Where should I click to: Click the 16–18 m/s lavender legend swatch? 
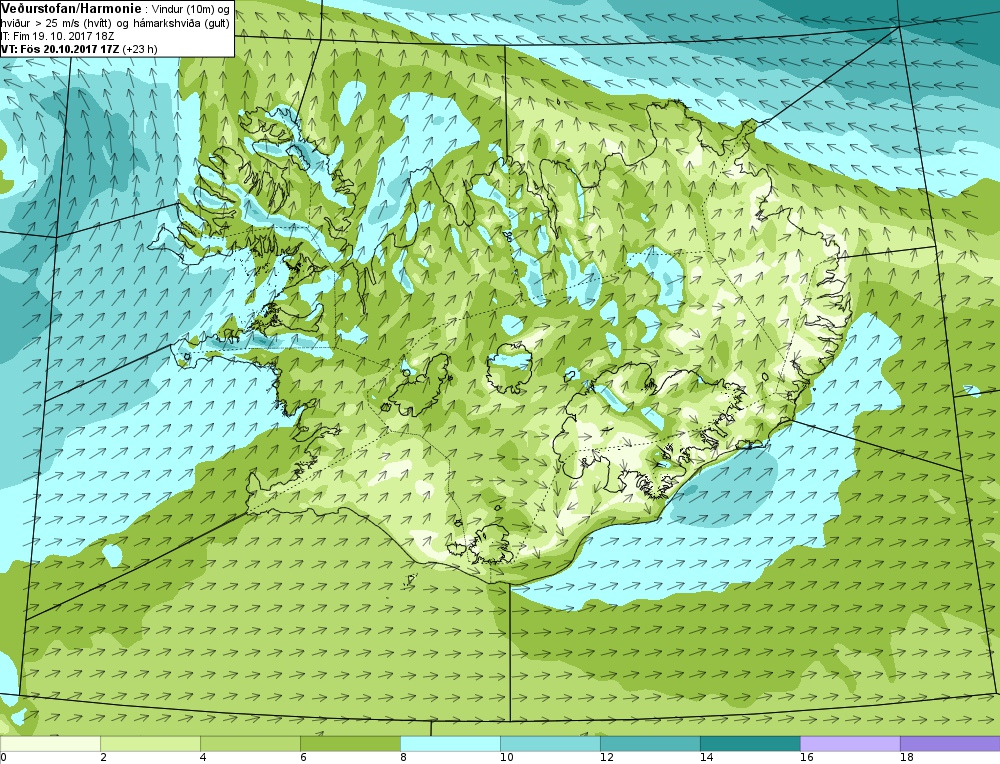tap(850, 744)
